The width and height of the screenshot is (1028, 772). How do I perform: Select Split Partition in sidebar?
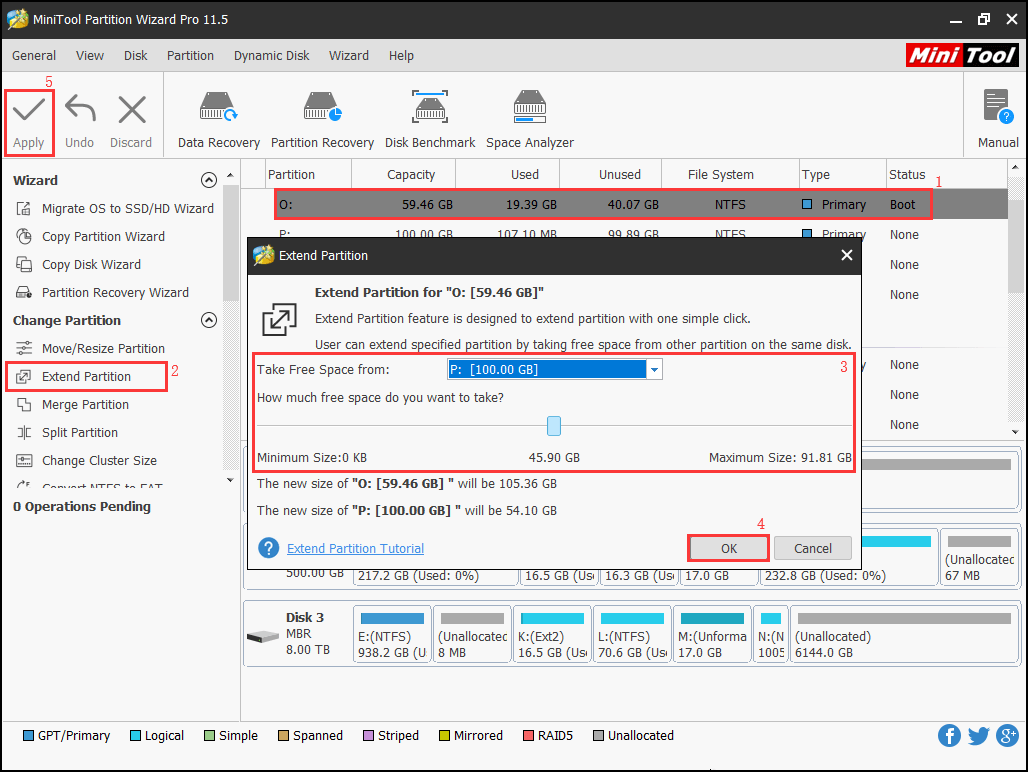point(80,433)
